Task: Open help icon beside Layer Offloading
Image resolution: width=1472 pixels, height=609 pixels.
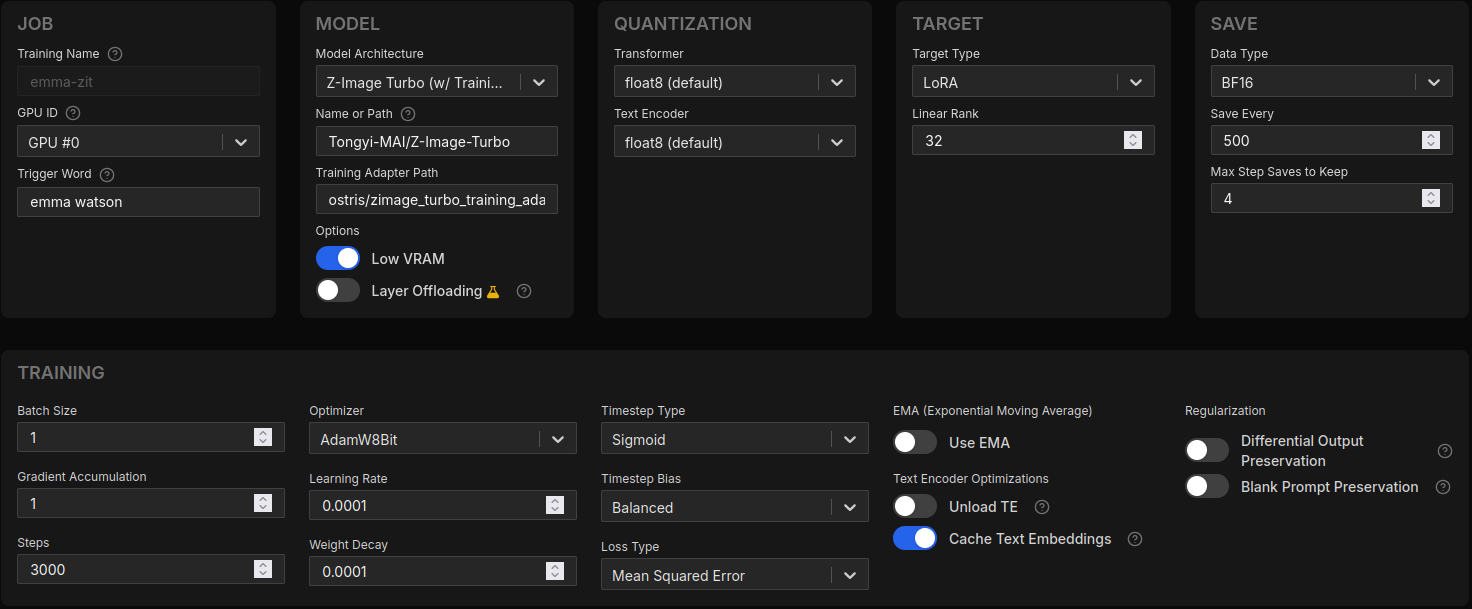Action: tap(524, 291)
